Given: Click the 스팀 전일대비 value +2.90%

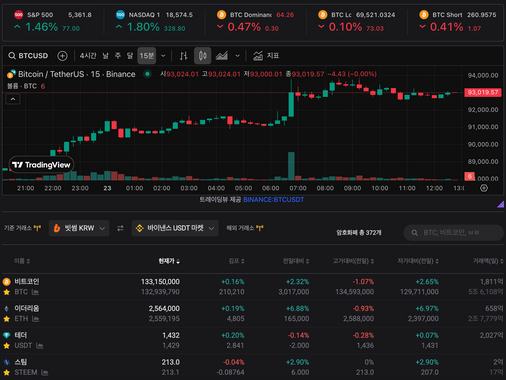Looking at the screenshot, I should 297,362.
